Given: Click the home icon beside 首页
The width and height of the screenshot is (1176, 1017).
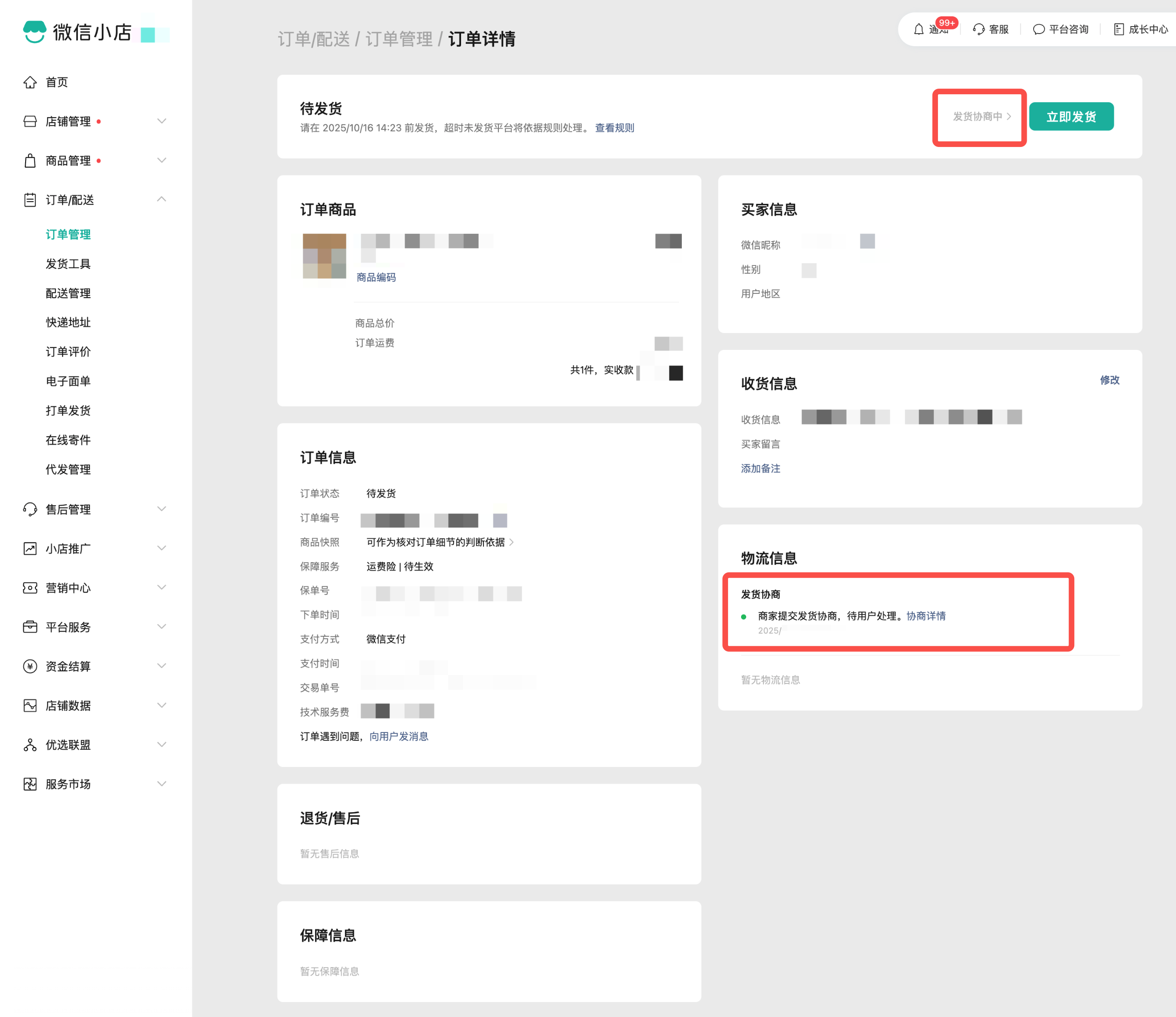Looking at the screenshot, I should coord(30,82).
